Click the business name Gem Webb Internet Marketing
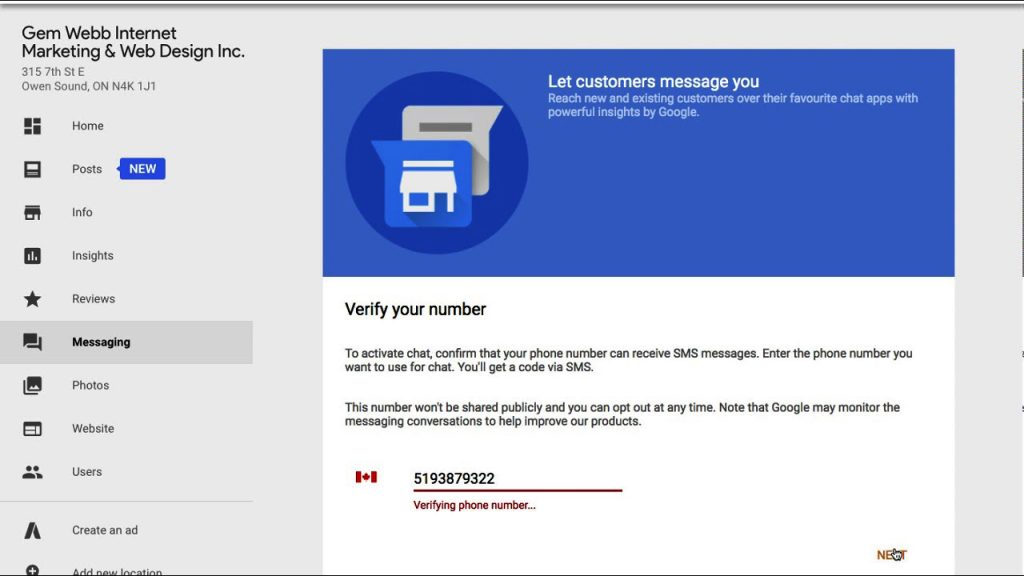 (135, 42)
